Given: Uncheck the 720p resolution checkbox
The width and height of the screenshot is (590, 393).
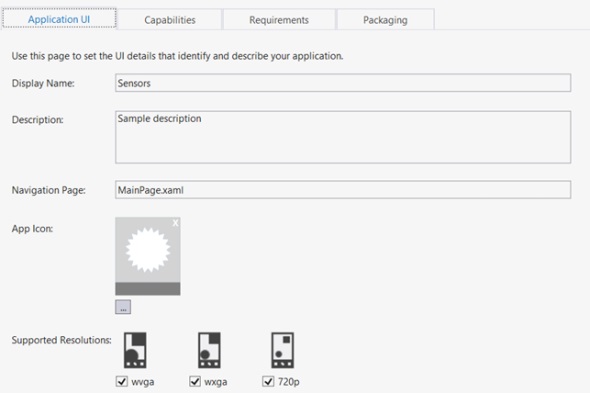Looking at the screenshot, I should [268, 381].
